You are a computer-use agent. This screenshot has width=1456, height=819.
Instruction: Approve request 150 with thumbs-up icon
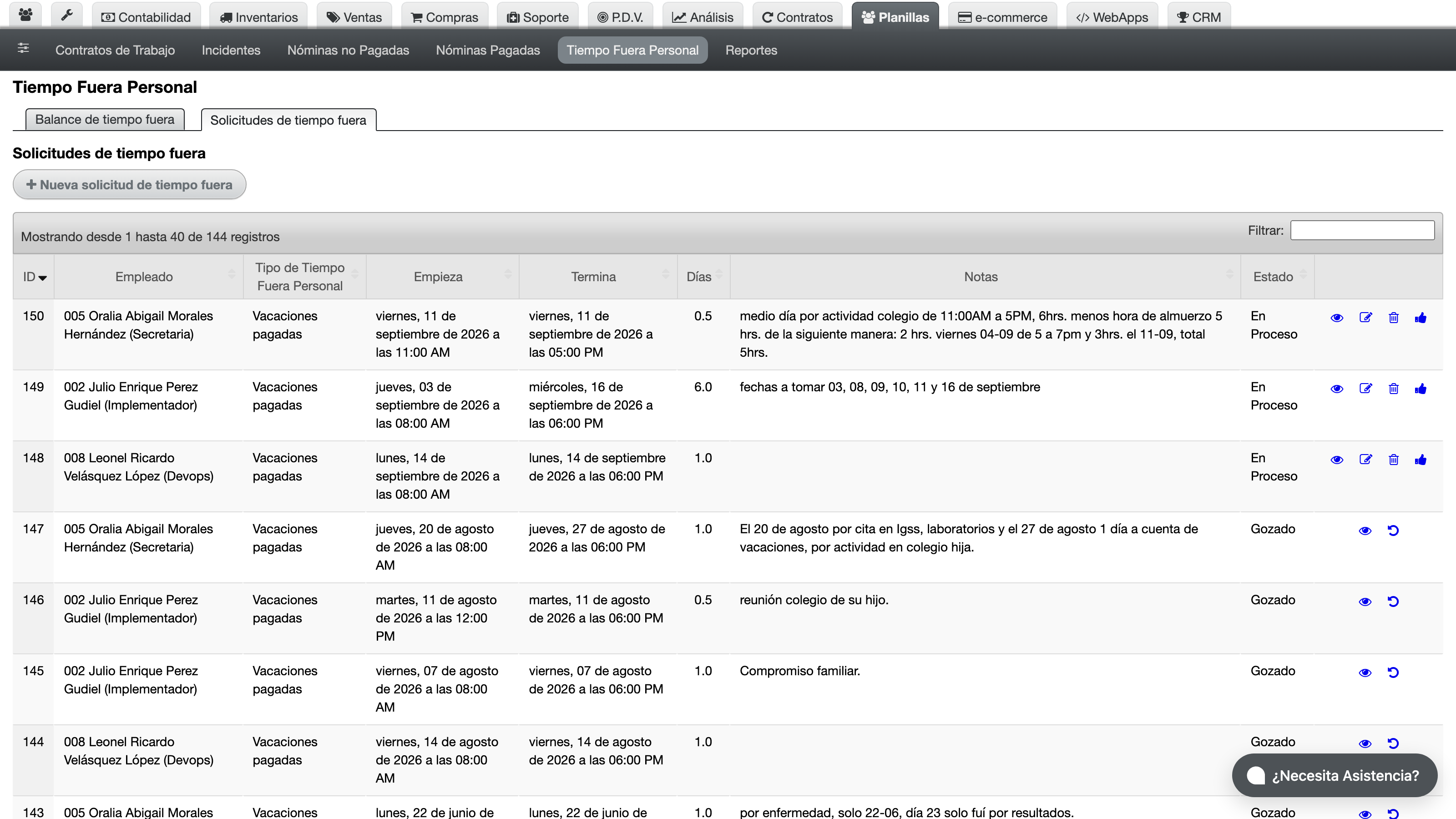tap(1421, 318)
